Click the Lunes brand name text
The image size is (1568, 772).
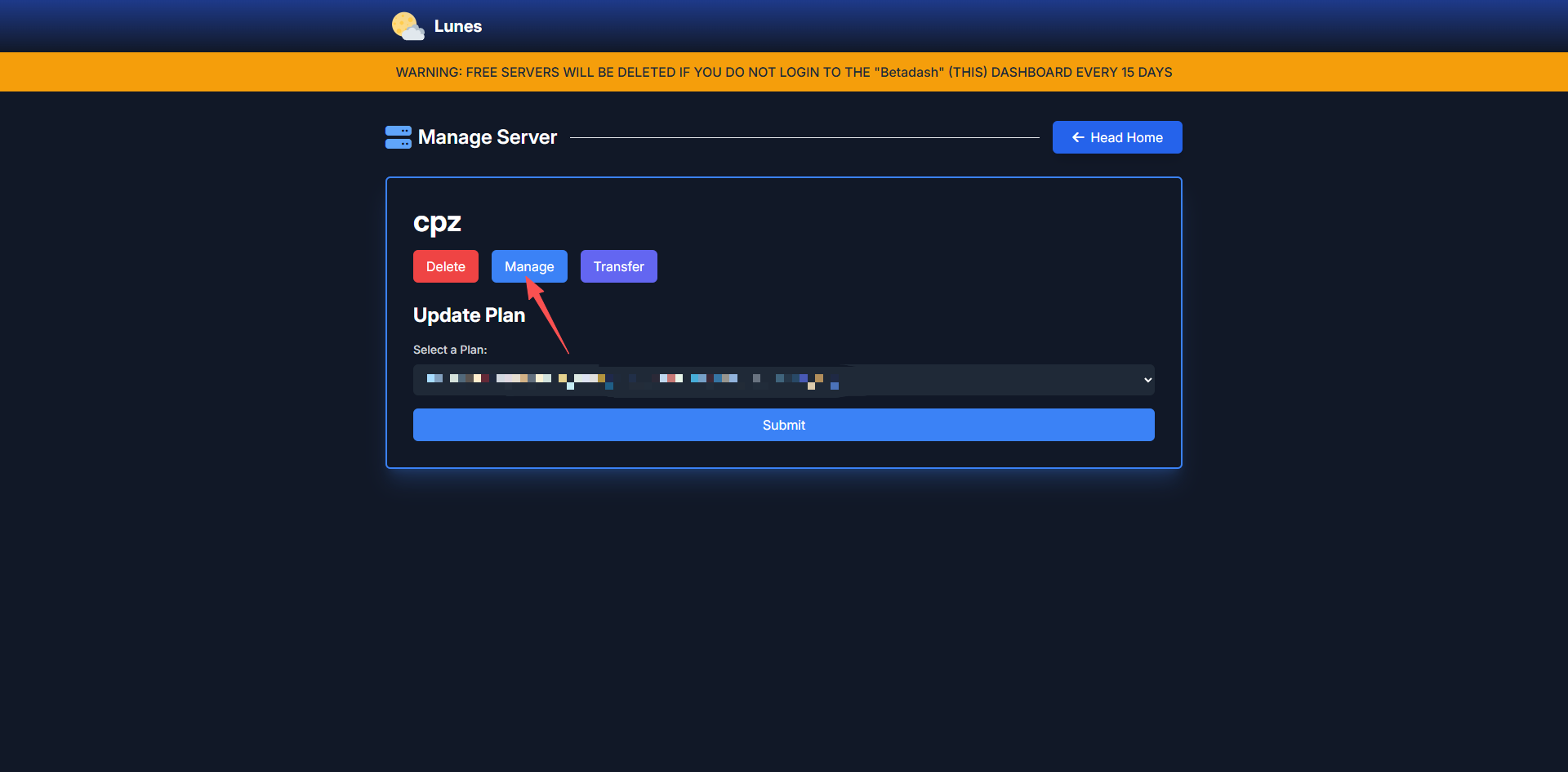coord(457,26)
